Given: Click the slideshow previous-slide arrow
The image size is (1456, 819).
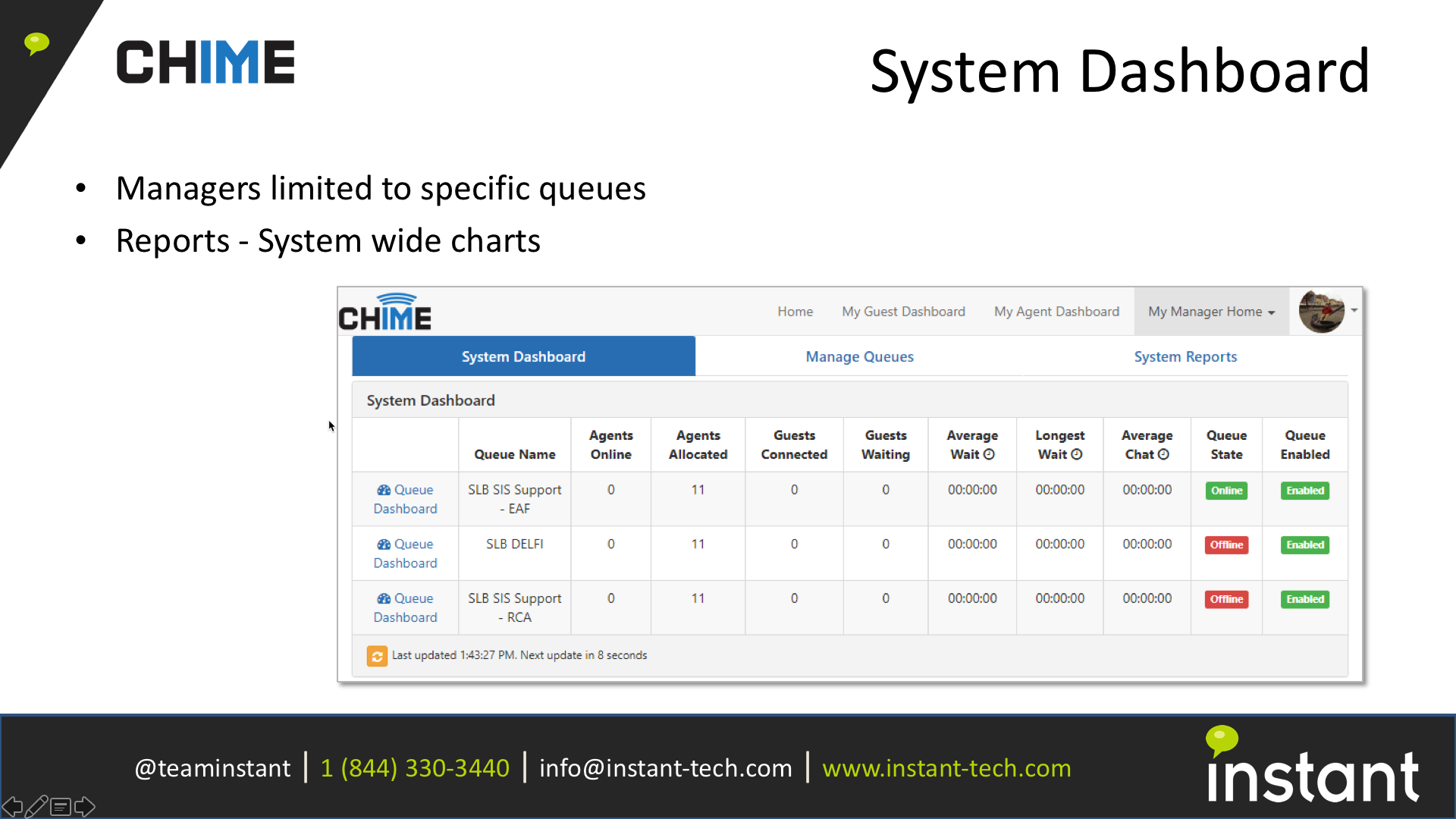Looking at the screenshot, I should point(12,806).
